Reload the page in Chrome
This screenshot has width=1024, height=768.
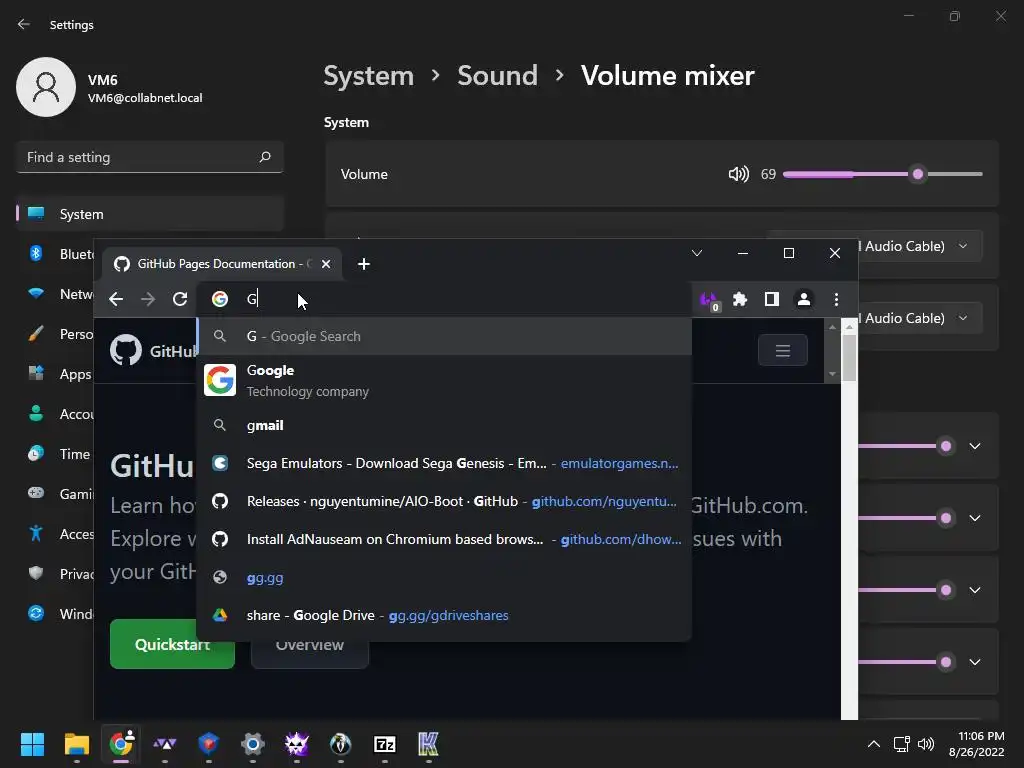coord(180,299)
